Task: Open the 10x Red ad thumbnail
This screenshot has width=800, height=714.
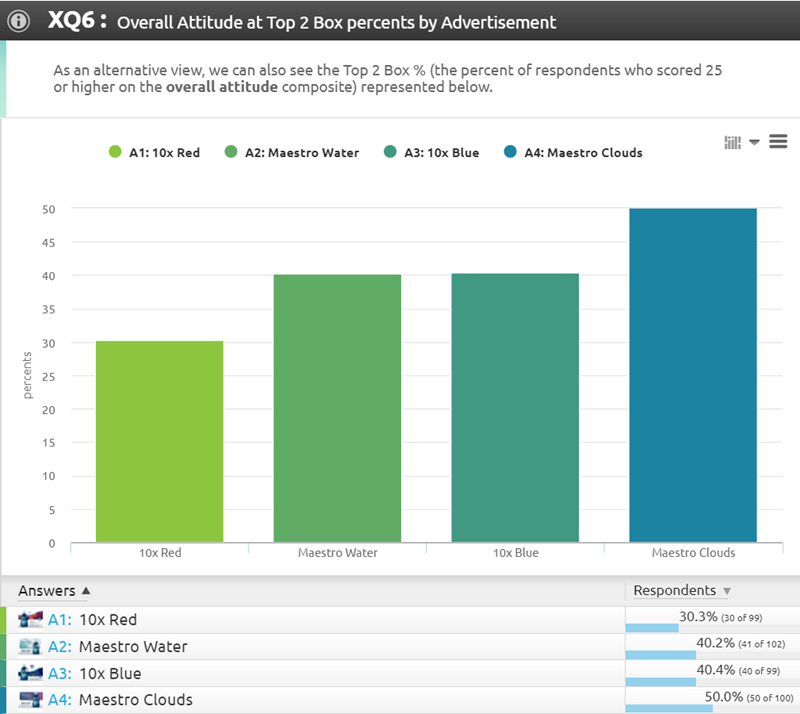Action: (30, 619)
